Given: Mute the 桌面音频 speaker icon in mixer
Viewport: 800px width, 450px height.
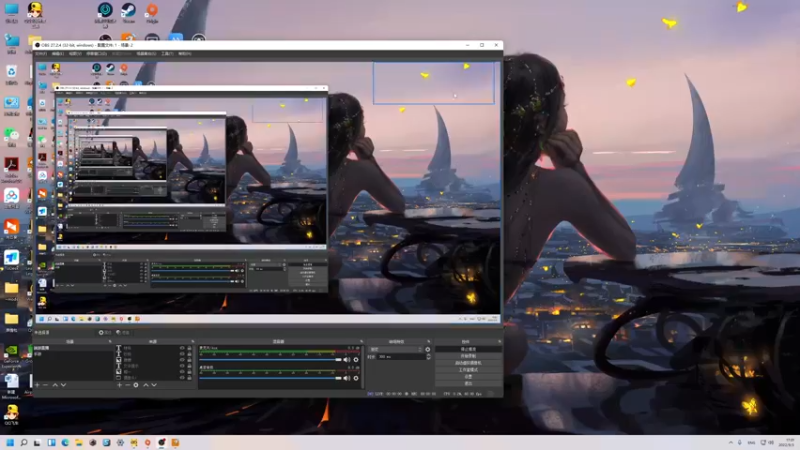Looking at the screenshot, I should point(347,378).
